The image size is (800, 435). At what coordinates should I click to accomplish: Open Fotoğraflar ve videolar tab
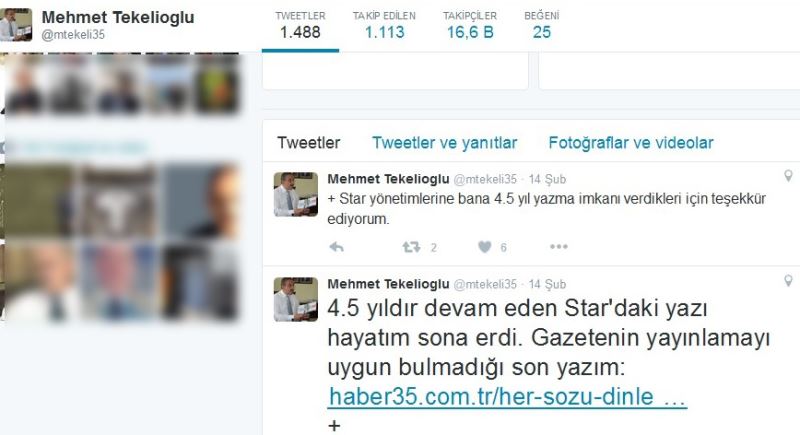[631, 143]
